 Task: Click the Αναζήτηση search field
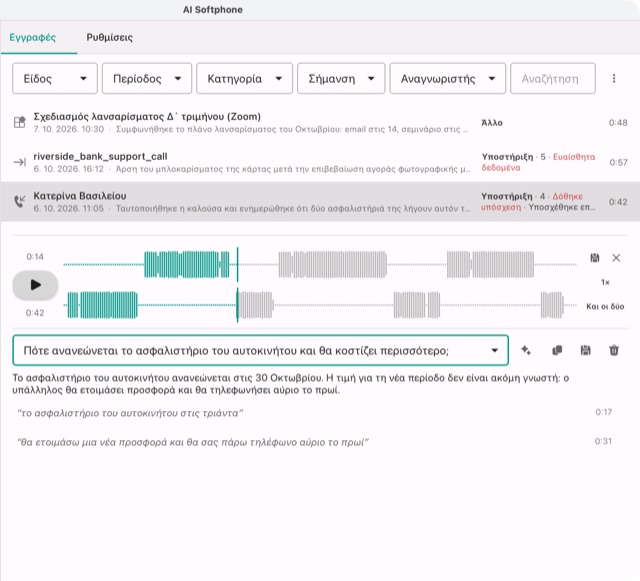pos(553,78)
